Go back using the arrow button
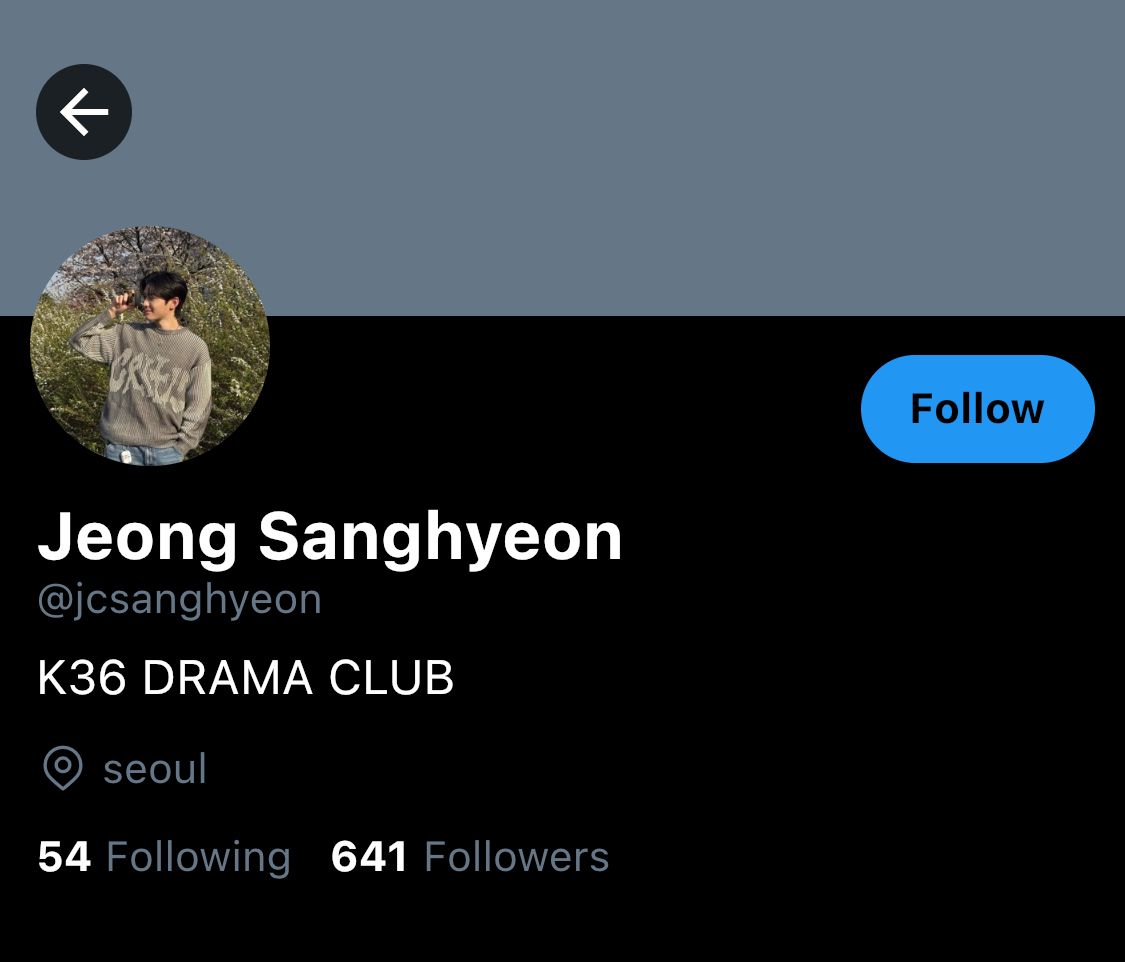 [x=84, y=112]
